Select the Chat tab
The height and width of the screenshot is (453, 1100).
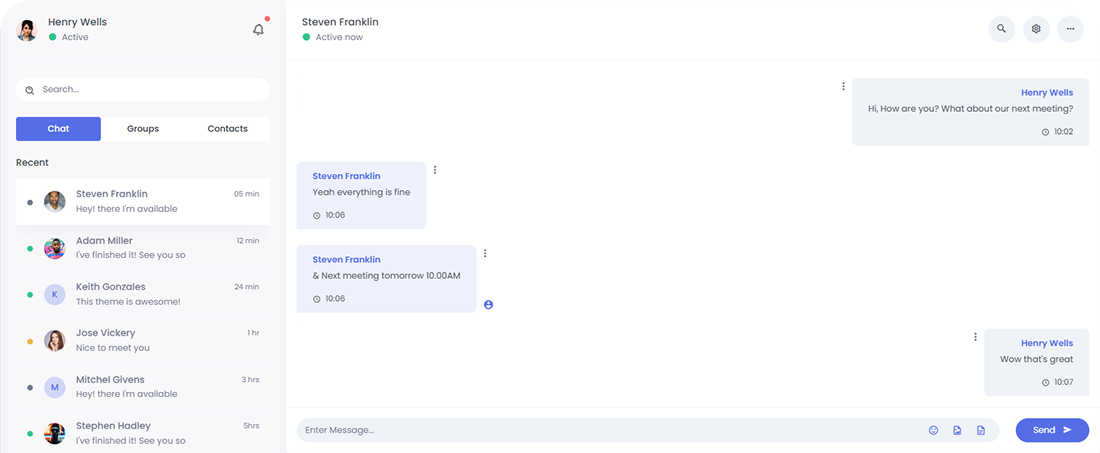58,129
